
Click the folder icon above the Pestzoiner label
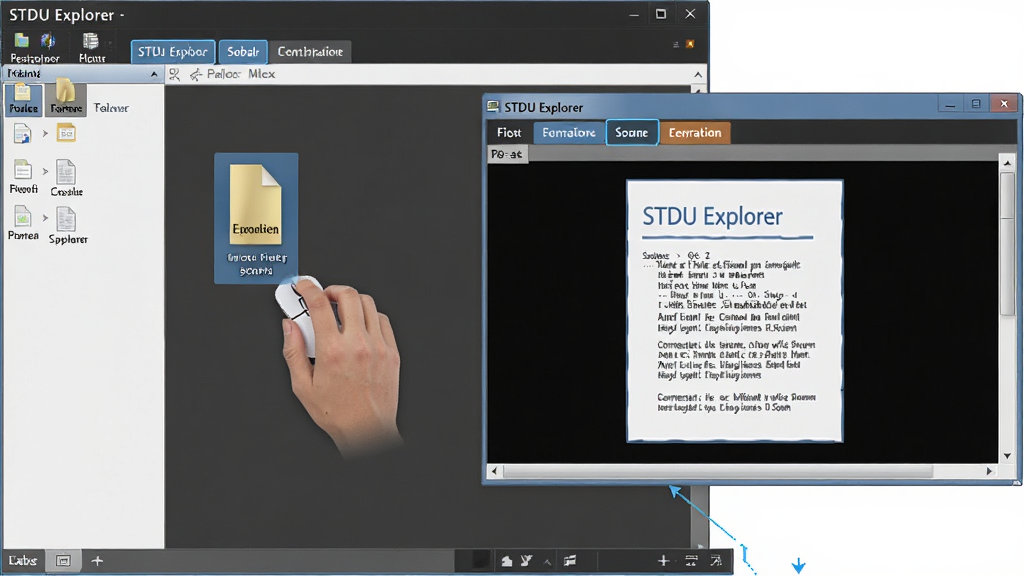point(22,41)
